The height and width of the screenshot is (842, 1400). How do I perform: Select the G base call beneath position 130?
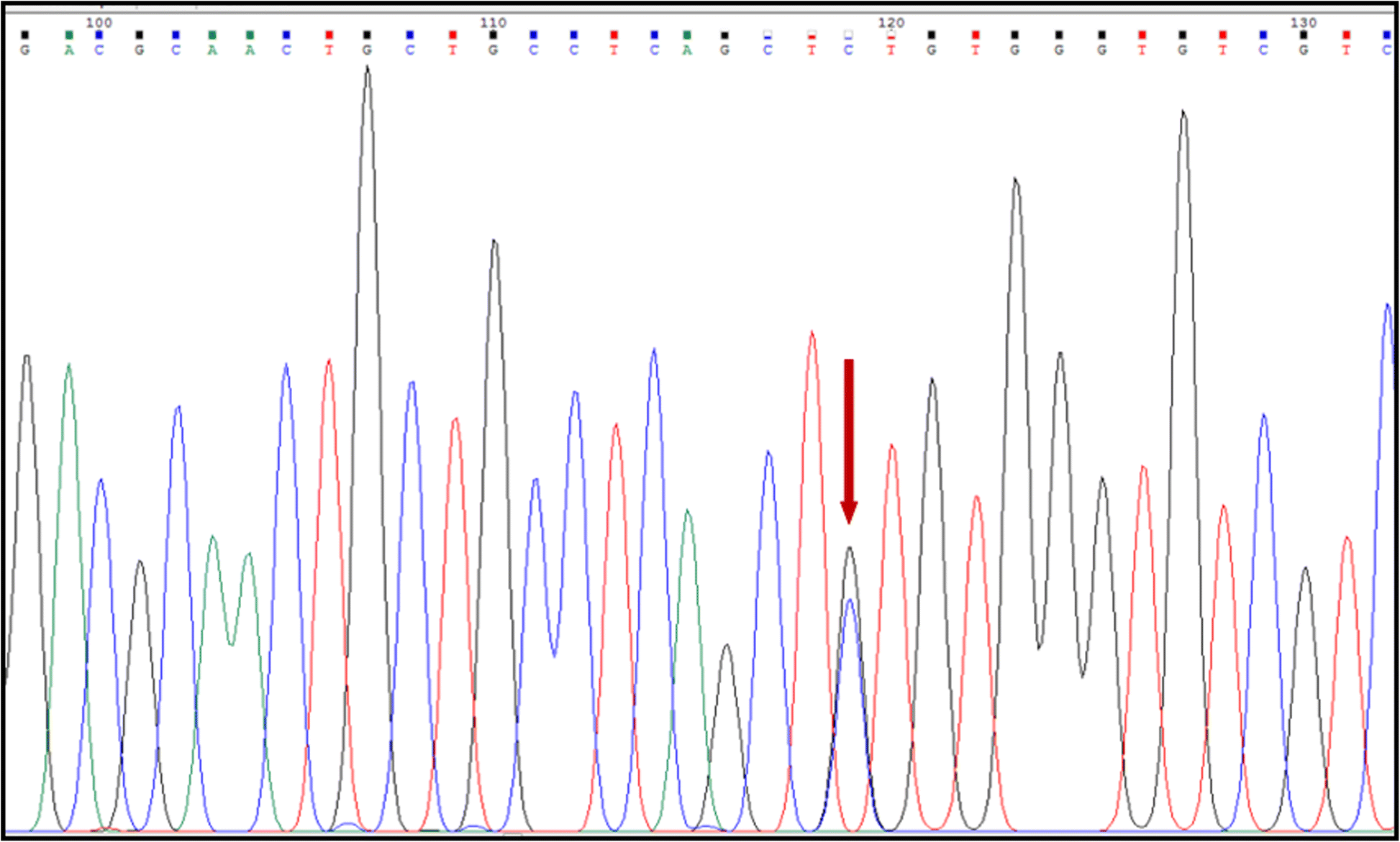point(1303,50)
